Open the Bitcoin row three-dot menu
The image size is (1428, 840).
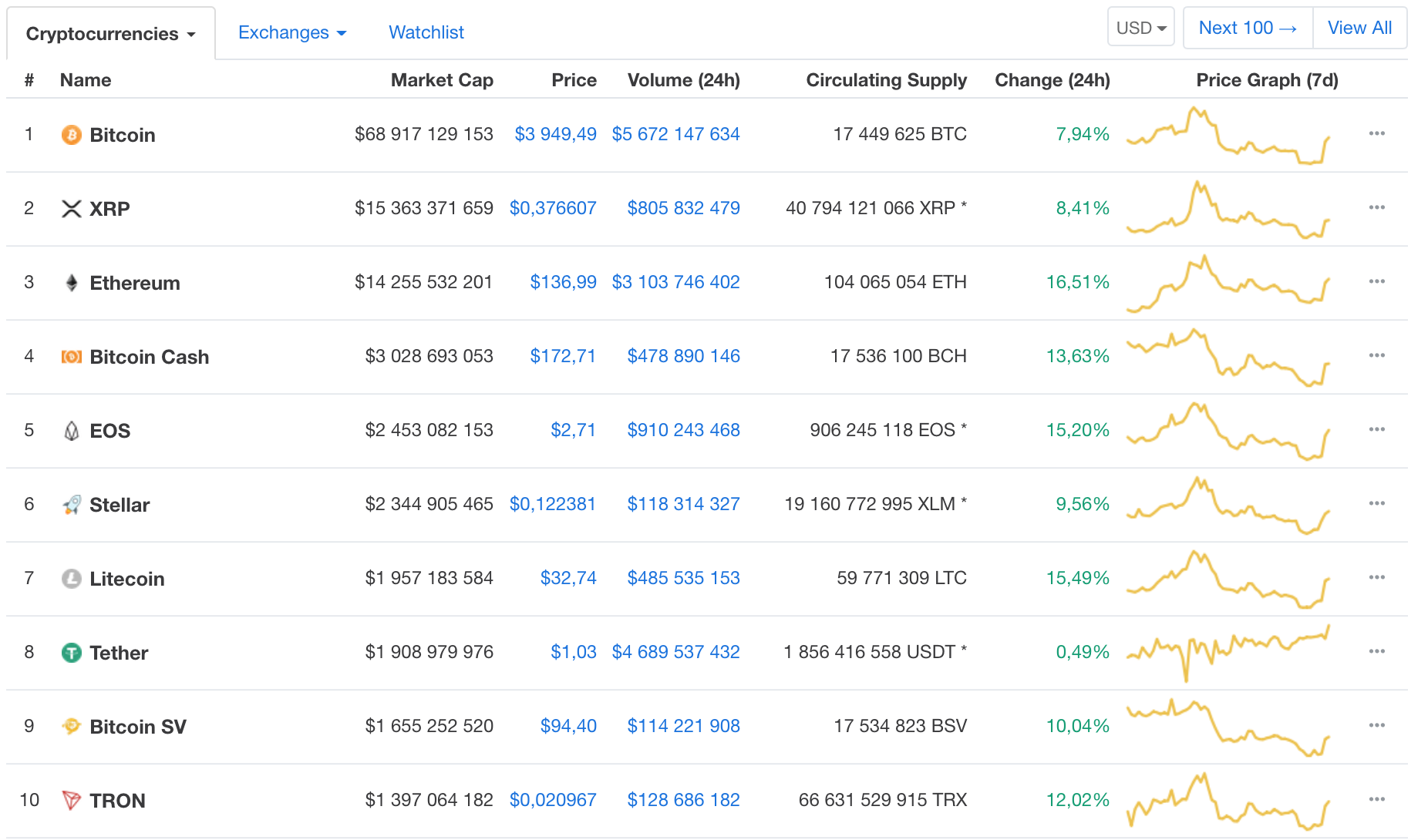pos(1376,134)
